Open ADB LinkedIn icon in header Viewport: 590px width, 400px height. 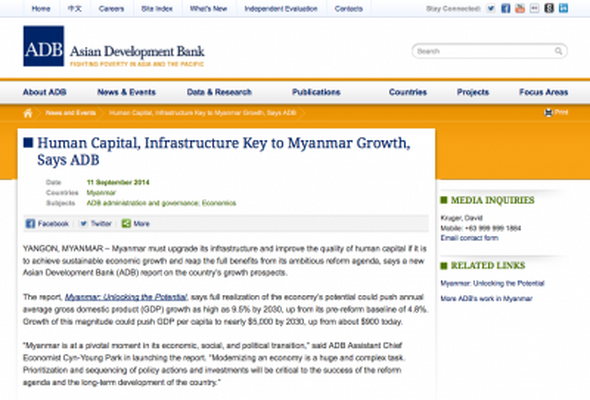tap(563, 8)
